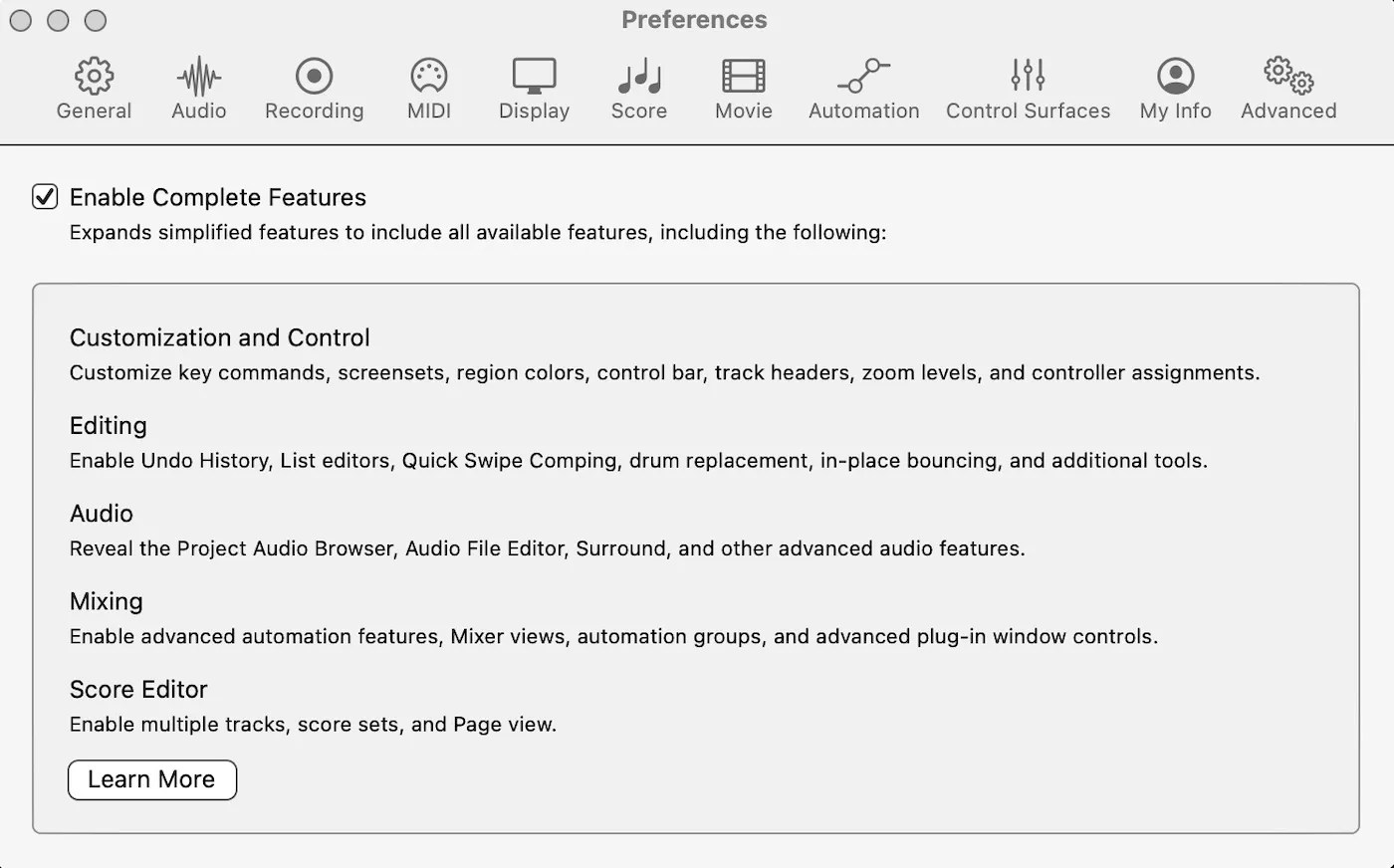Click the Customization and Control heading
Screen dimensions: 1394x868
click(x=219, y=337)
